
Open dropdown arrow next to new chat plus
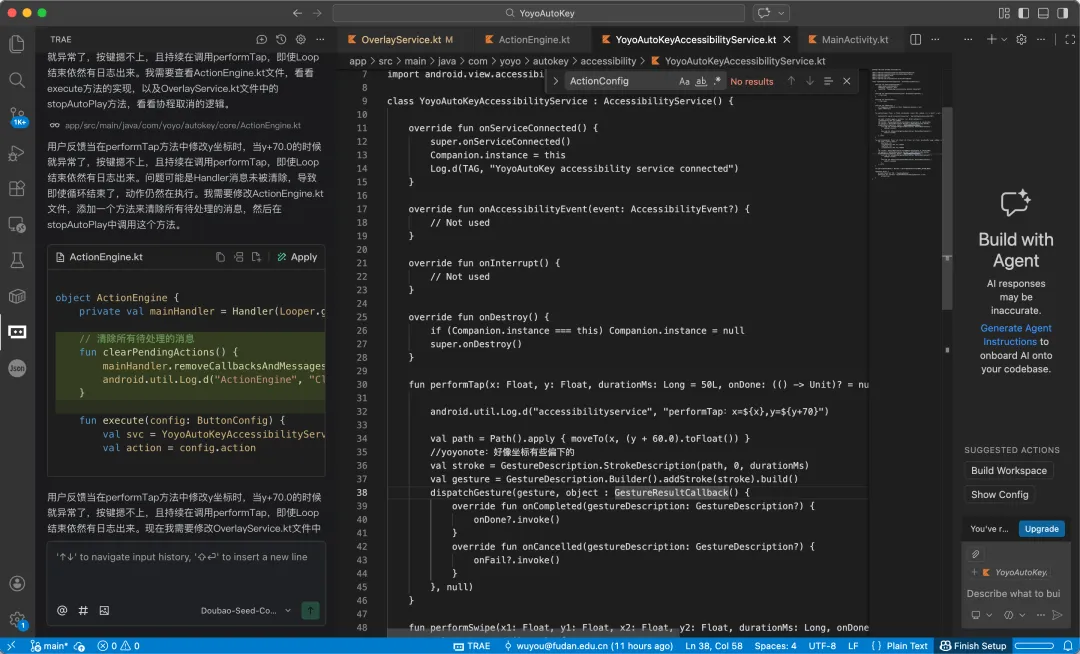tap(1005, 40)
